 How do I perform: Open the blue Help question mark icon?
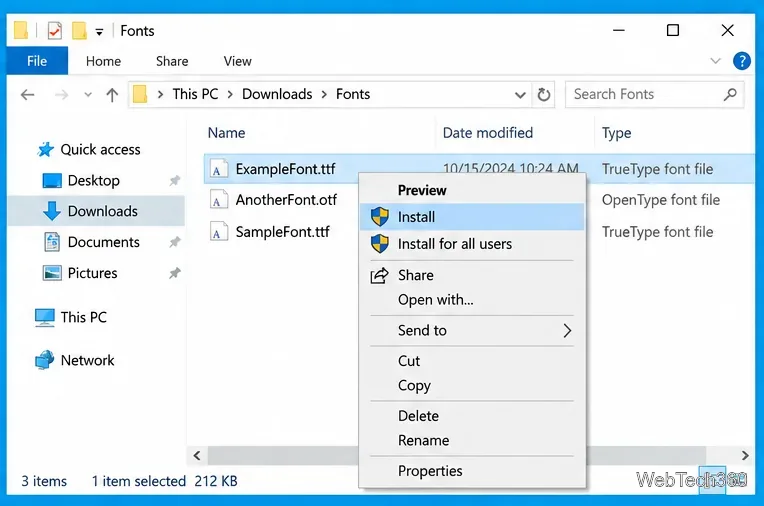tap(742, 61)
